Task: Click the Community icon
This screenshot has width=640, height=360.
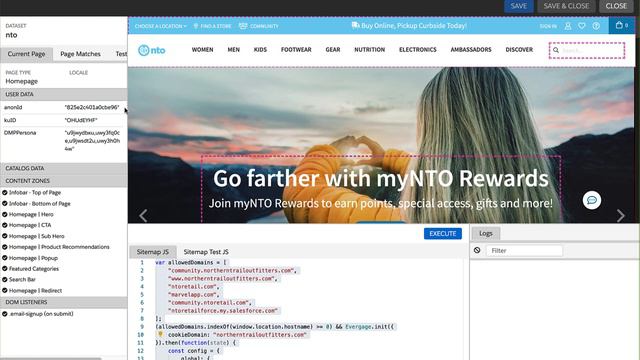Action: tap(243, 26)
